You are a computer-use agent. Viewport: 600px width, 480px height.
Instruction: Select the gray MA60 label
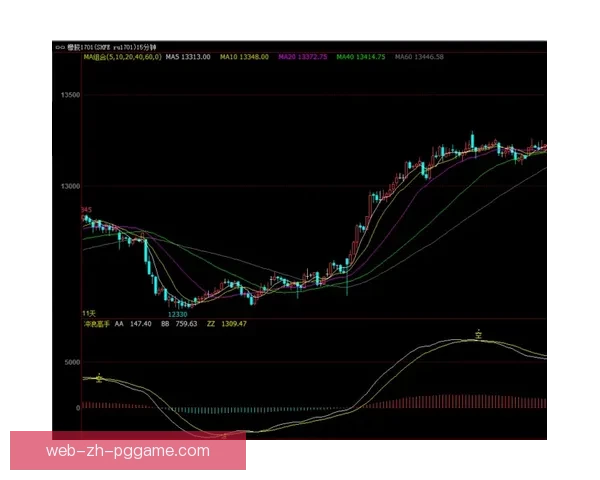tap(421, 57)
